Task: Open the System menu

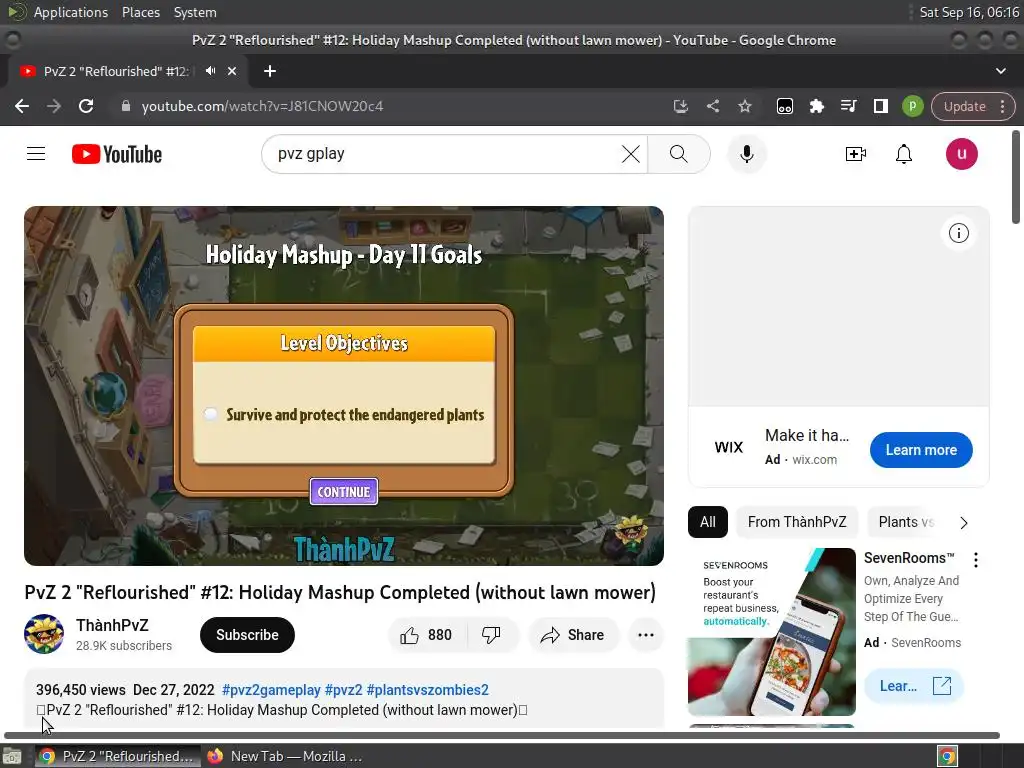Action: tap(195, 12)
